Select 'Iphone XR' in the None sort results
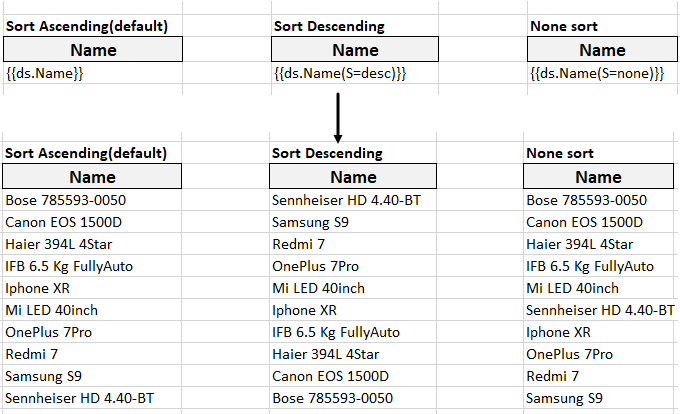This screenshot has height=414, width=680. coord(559,333)
